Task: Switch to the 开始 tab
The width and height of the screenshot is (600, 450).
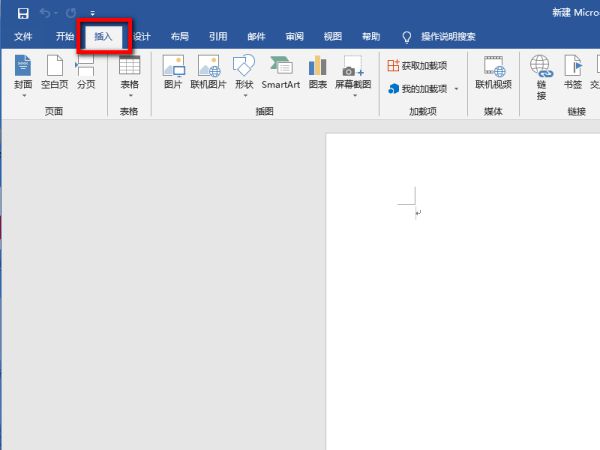Action: (x=64, y=37)
